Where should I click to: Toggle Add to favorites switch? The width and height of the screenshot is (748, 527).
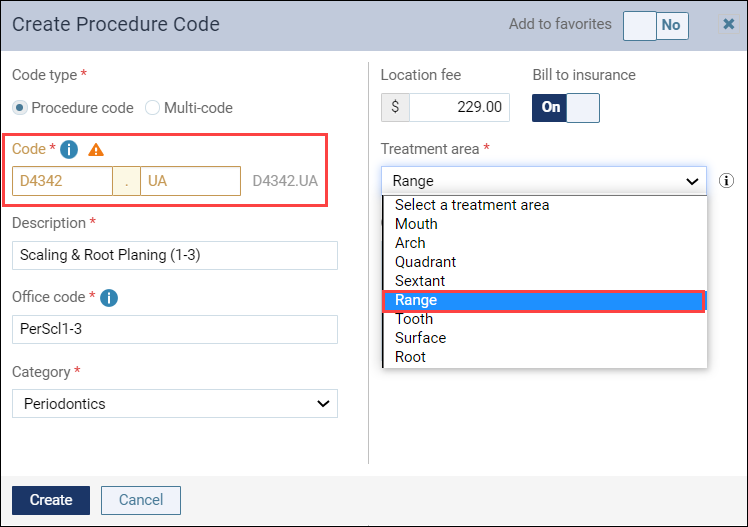(x=655, y=26)
